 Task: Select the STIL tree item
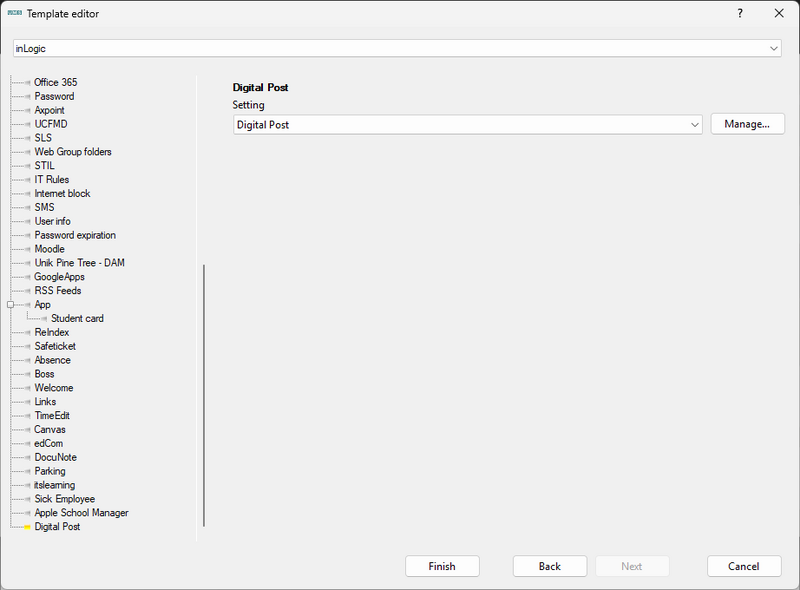tap(46, 165)
